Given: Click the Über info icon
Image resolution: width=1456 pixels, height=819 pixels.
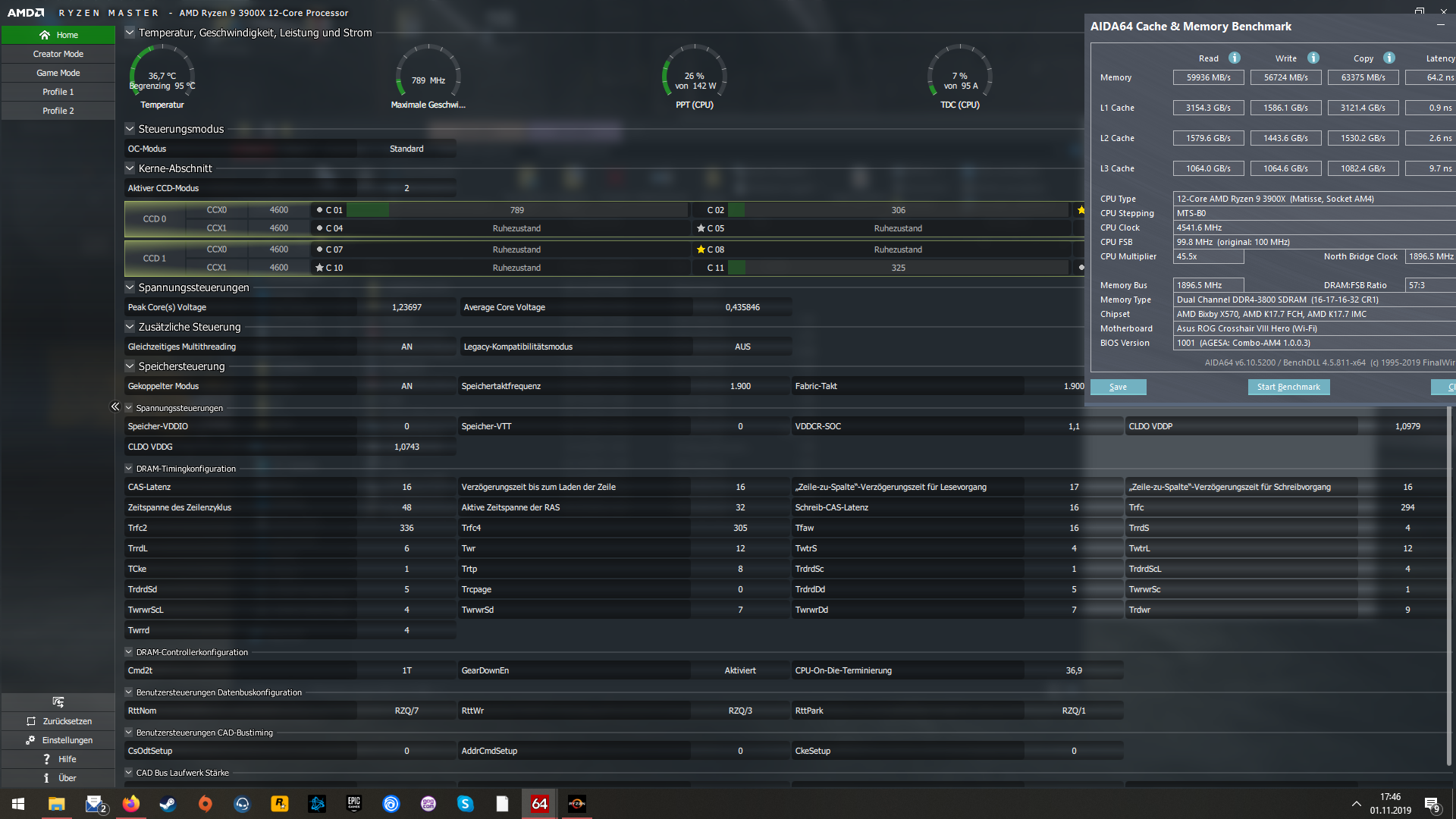Looking at the screenshot, I should point(46,778).
